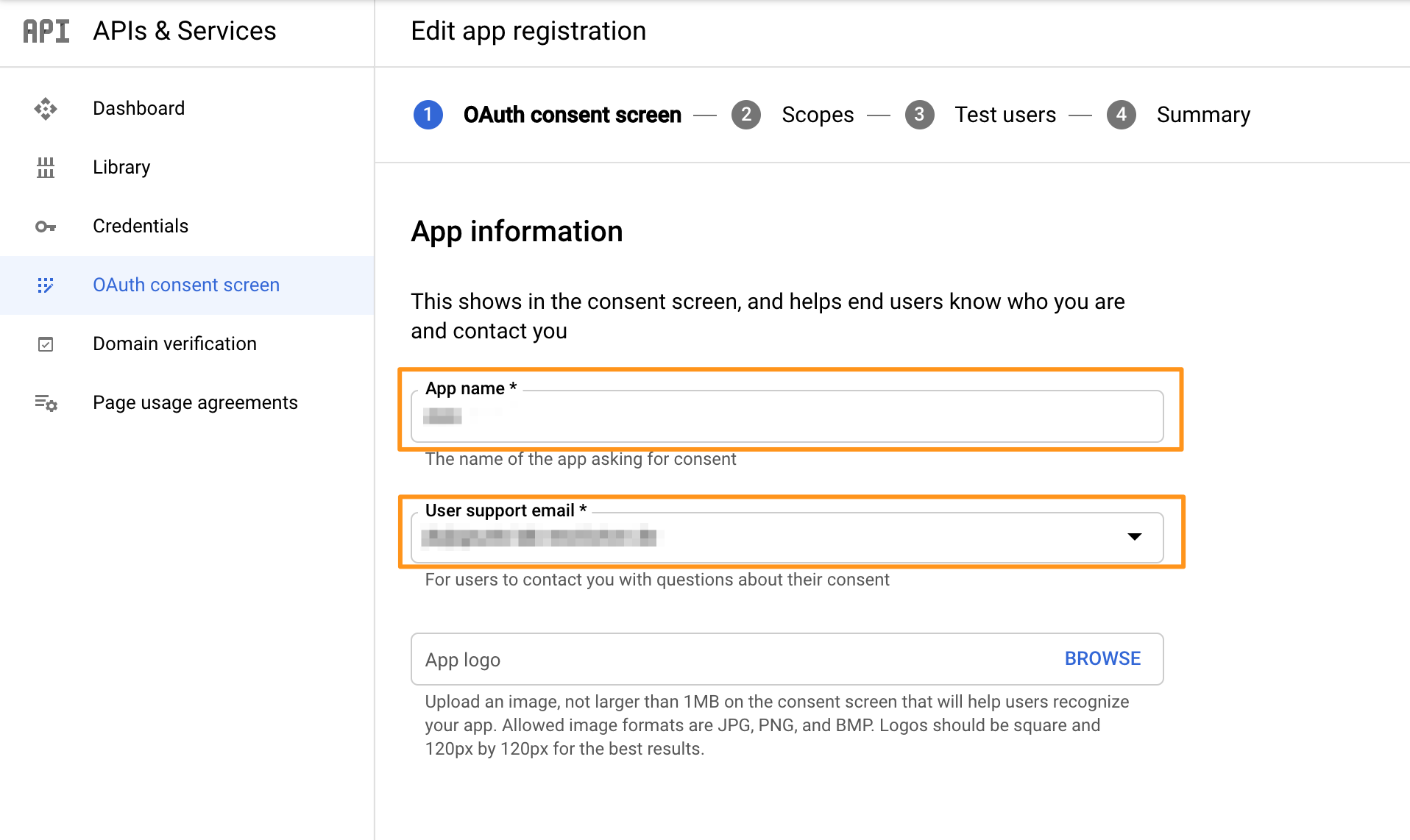1410x840 pixels.
Task: Click the step 1 circle icon
Action: [x=428, y=115]
